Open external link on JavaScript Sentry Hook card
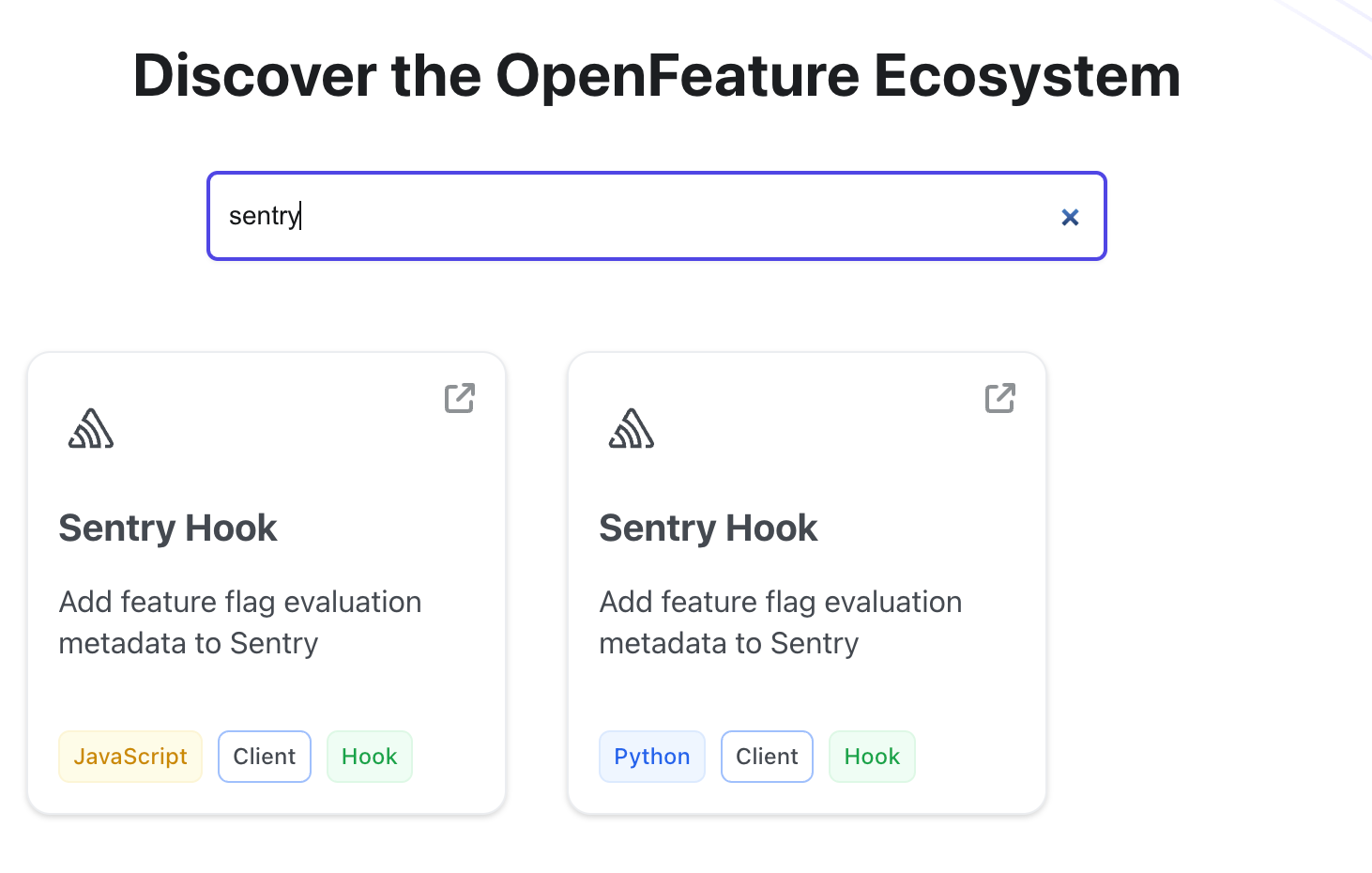This screenshot has width=1372, height=873. click(x=460, y=398)
